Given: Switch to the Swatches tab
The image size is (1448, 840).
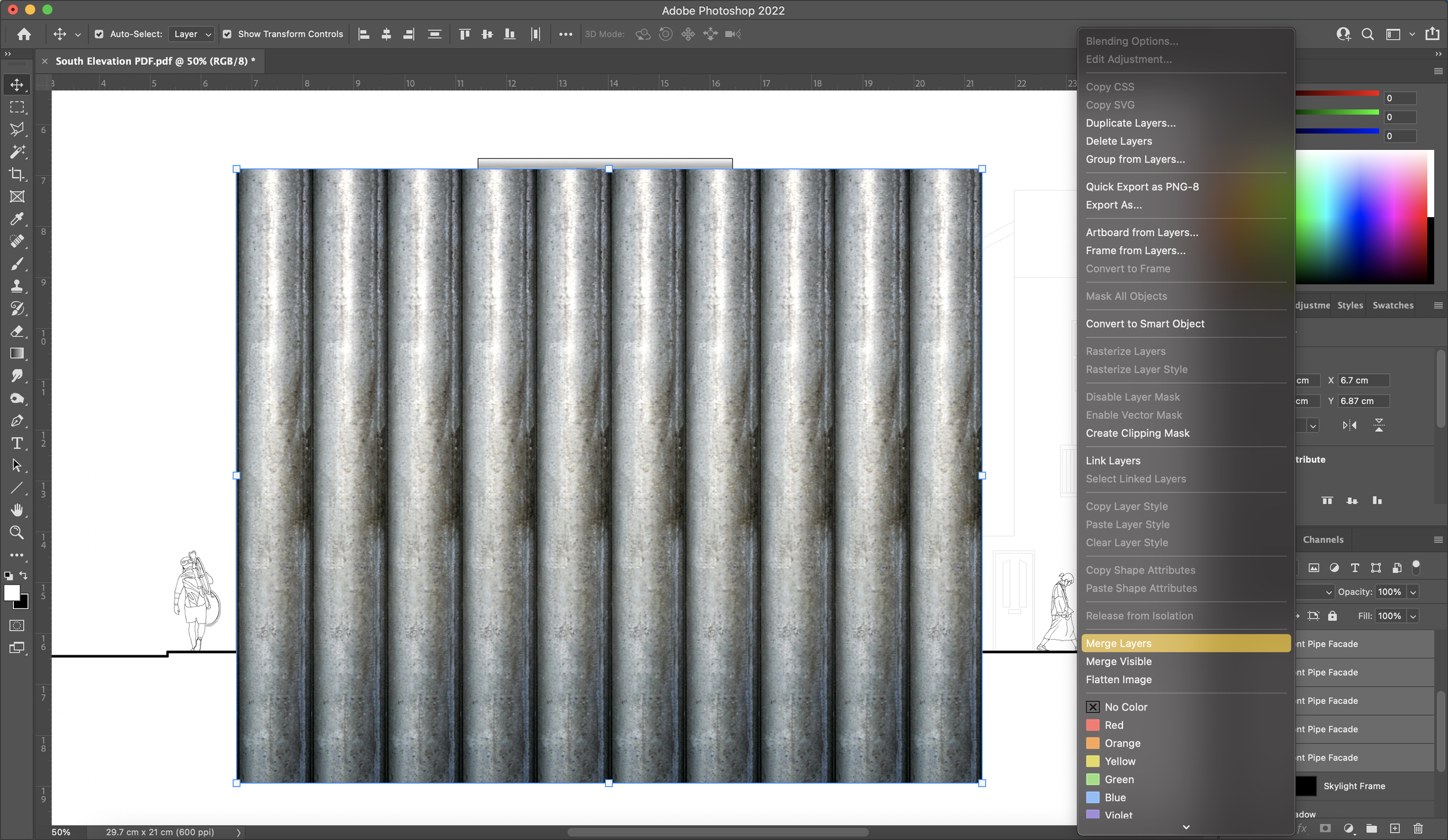Looking at the screenshot, I should [x=1393, y=305].
